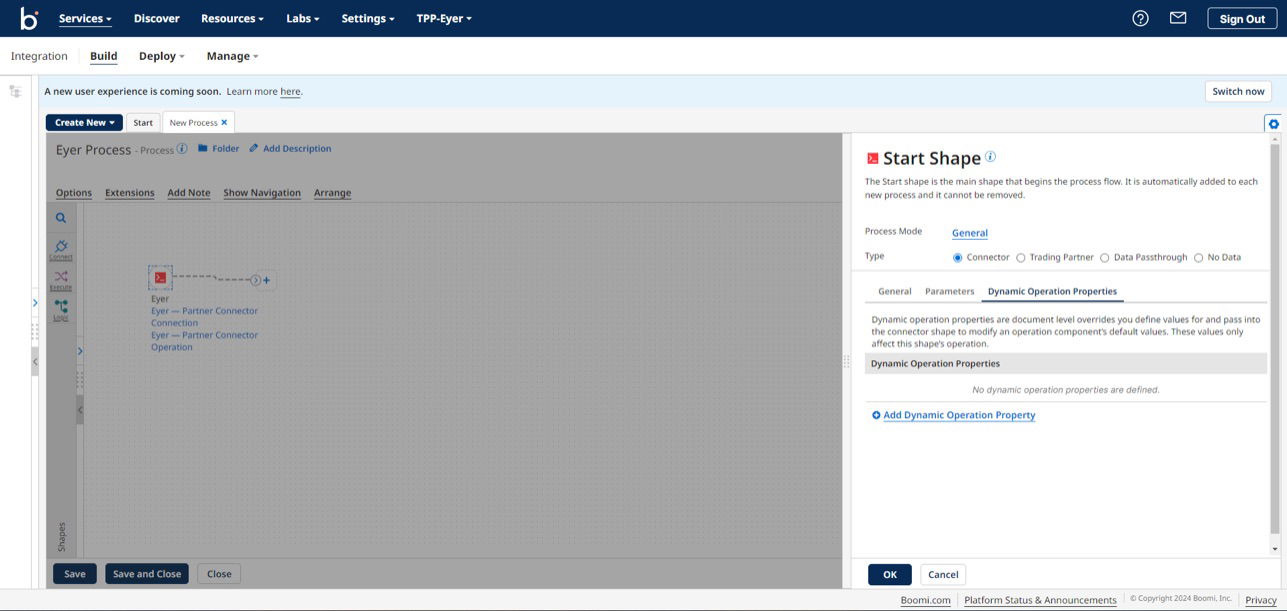Open the Options menu

[x=74, y=193]
